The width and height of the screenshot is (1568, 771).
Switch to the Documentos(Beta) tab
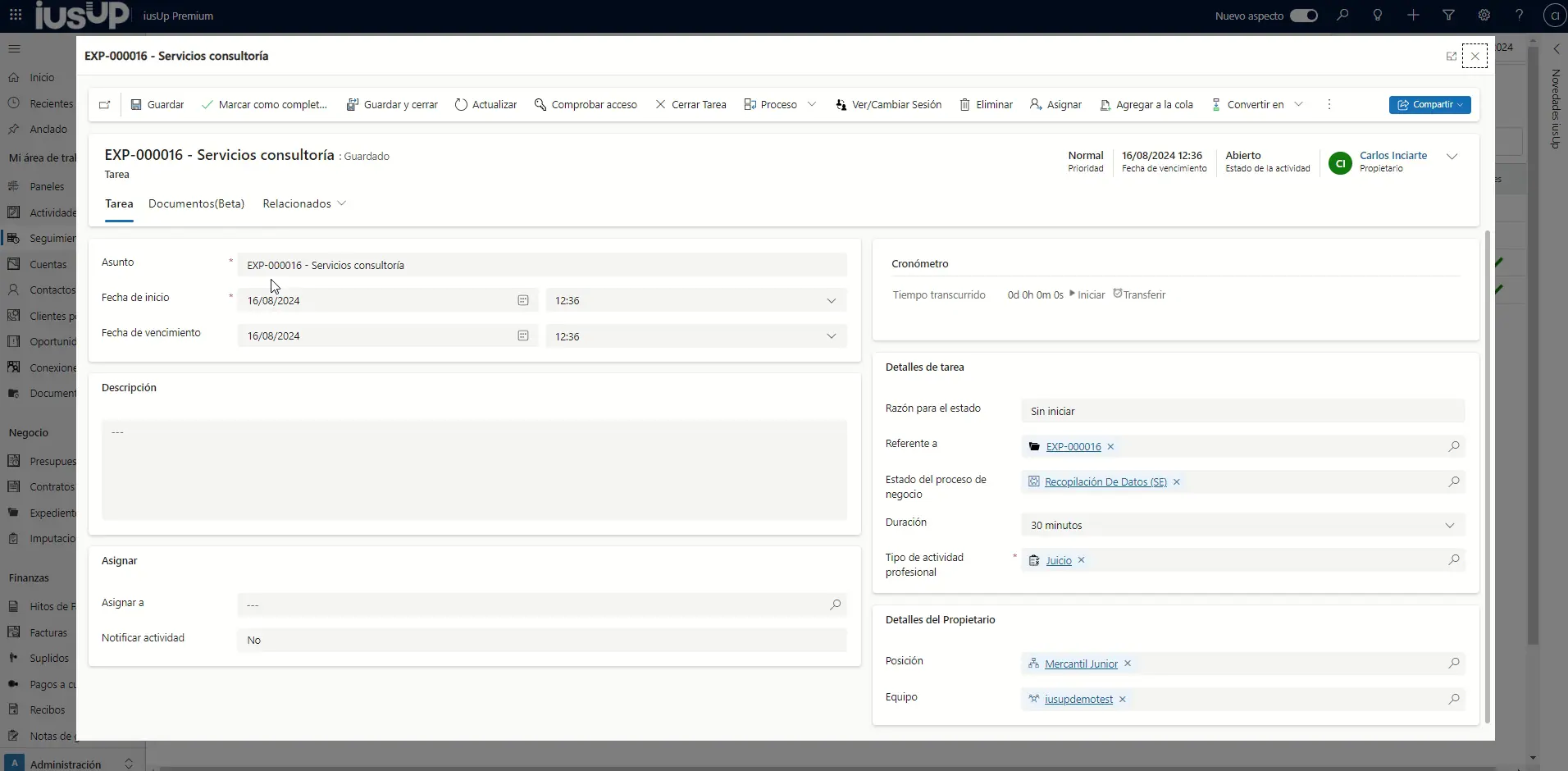[x=196, y=204]
